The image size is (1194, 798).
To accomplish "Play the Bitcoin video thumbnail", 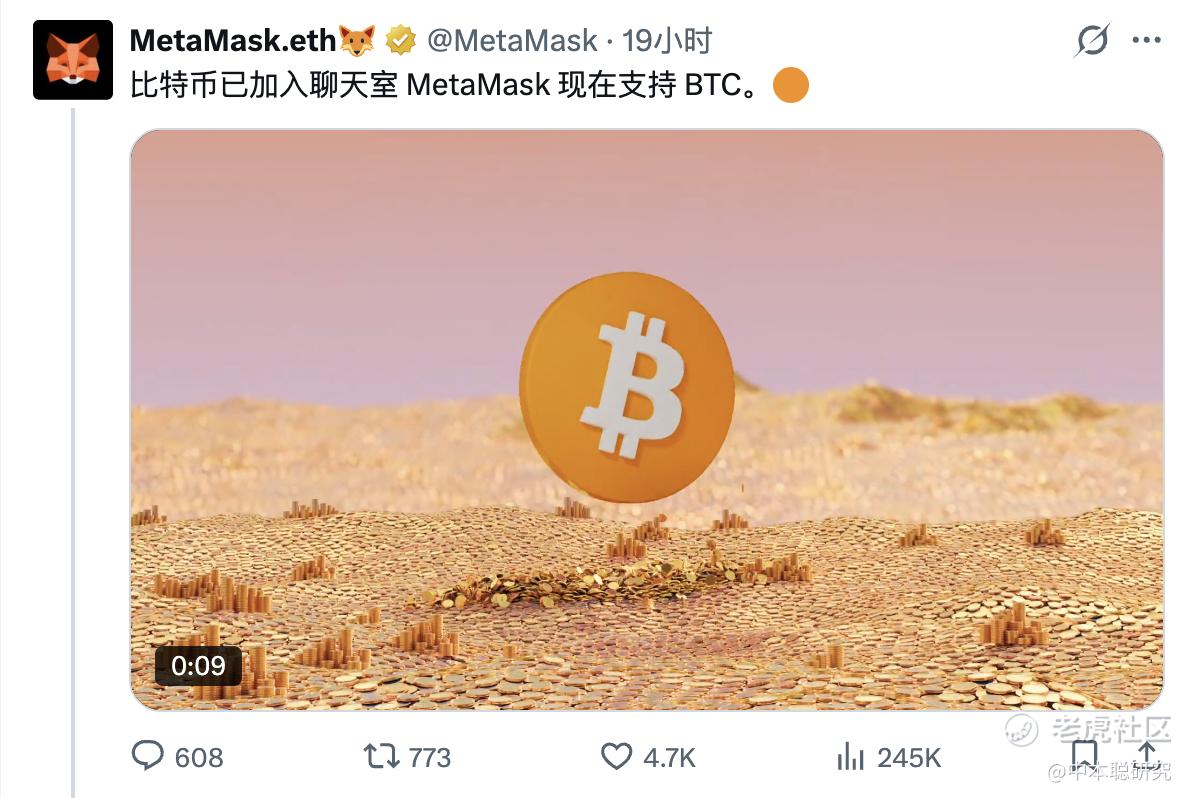I will click(x=646, y=420).
